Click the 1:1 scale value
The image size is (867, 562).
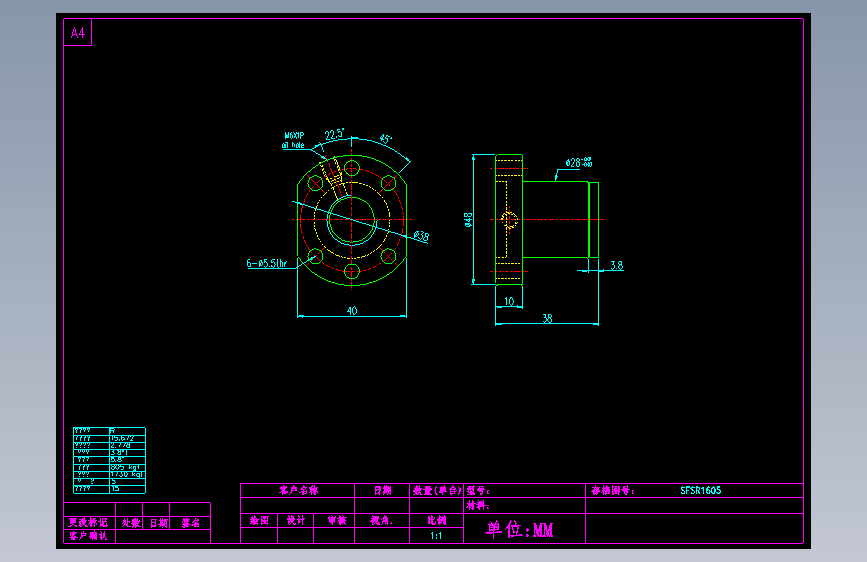436,535
